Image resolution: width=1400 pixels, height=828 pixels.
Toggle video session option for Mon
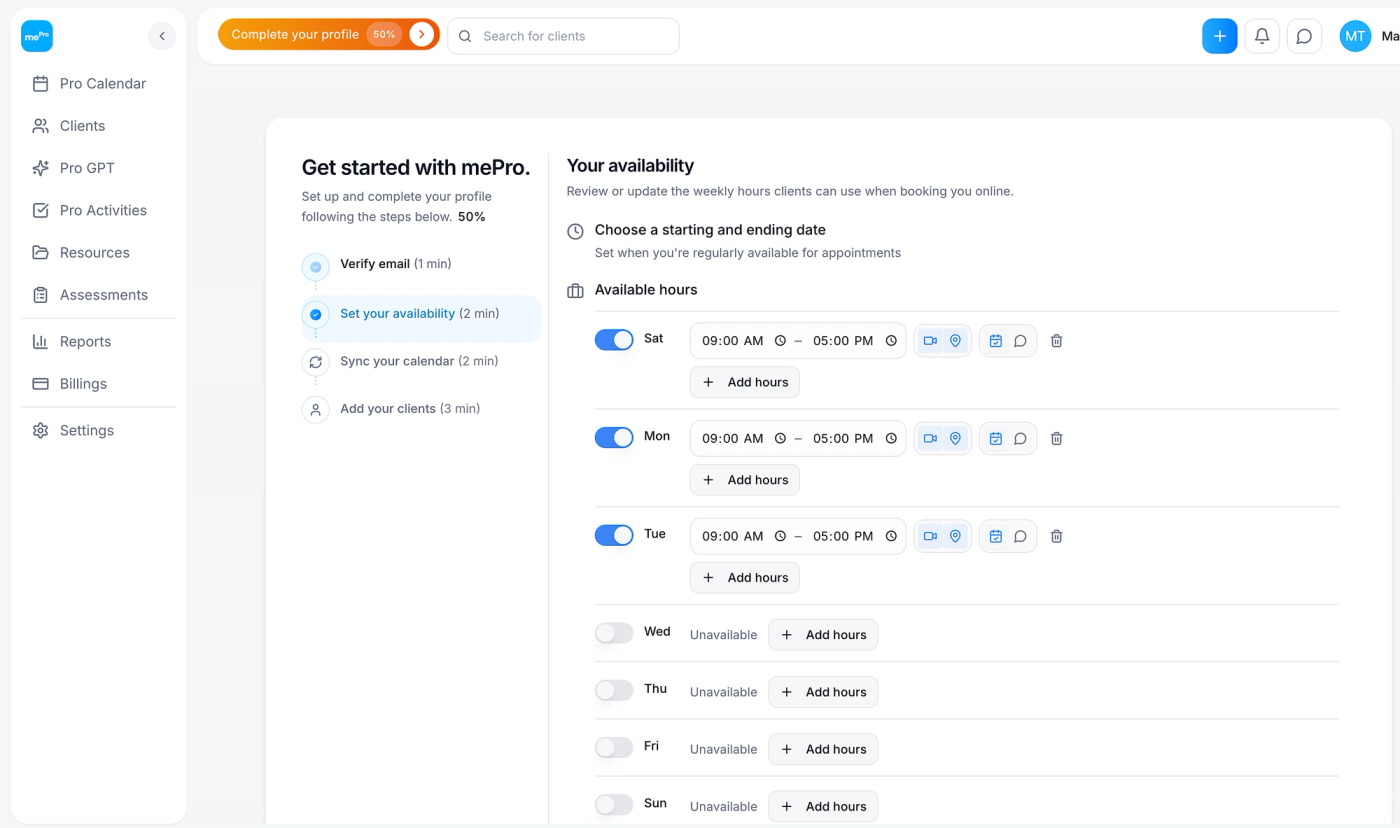pos(930,439)
